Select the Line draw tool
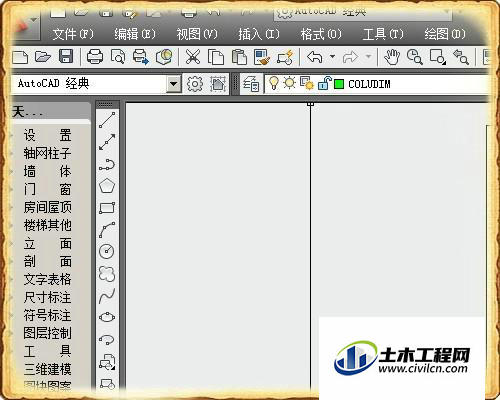Image resolution: width=500 pixels, height=400 pixels. pyautogui.click(x=107, y=120)
